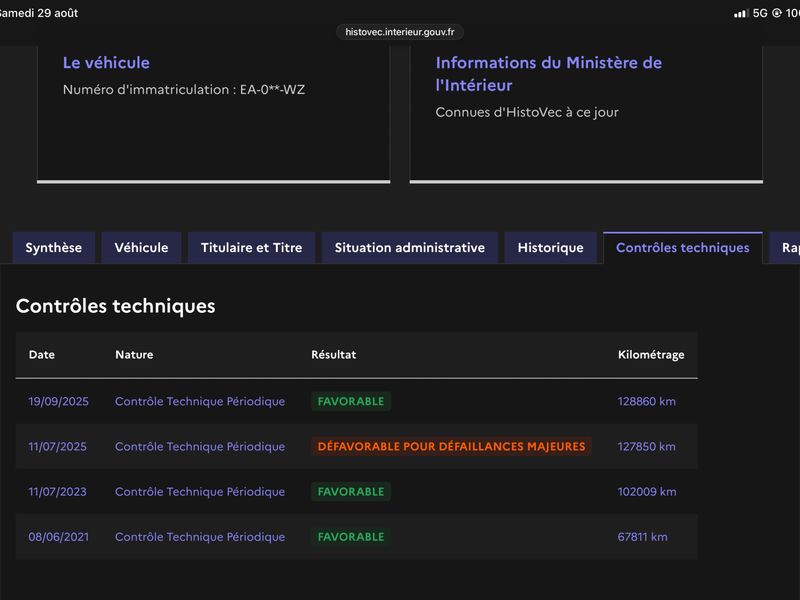Open the Synthèse tab
This screenshot has width=800, height=600.
[54, 248]
